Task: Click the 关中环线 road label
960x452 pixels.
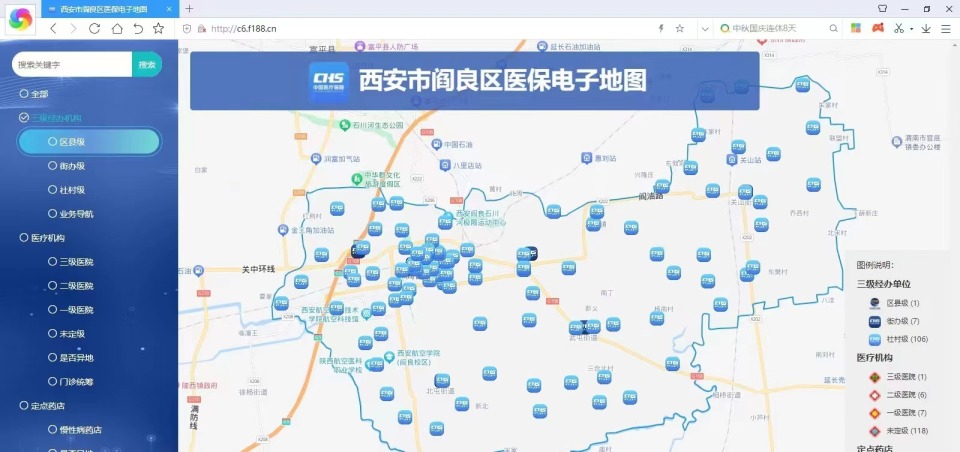Action: coord(258,269)
